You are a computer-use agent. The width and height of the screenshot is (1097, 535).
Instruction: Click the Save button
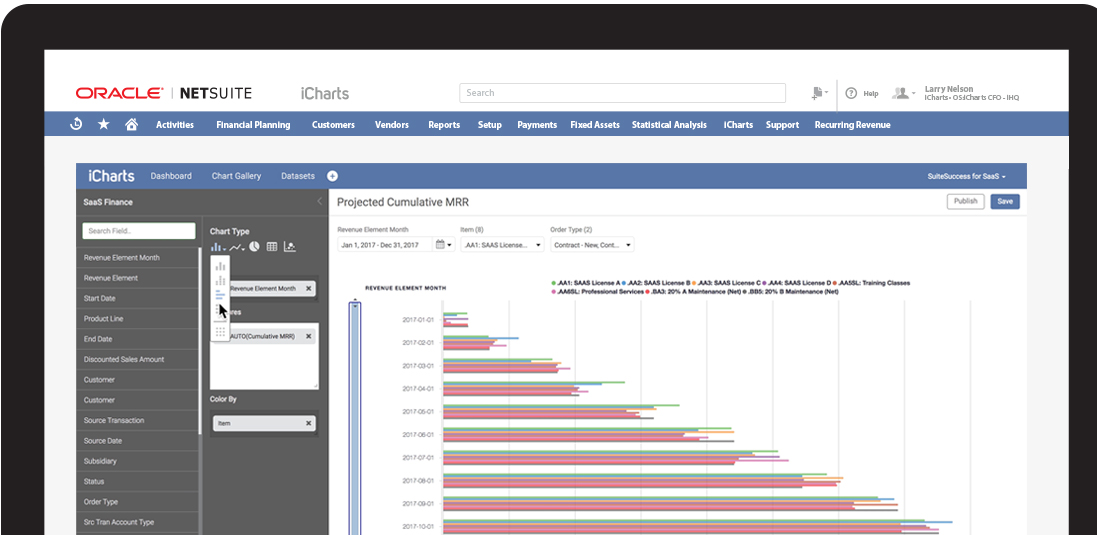point(1004,201)
